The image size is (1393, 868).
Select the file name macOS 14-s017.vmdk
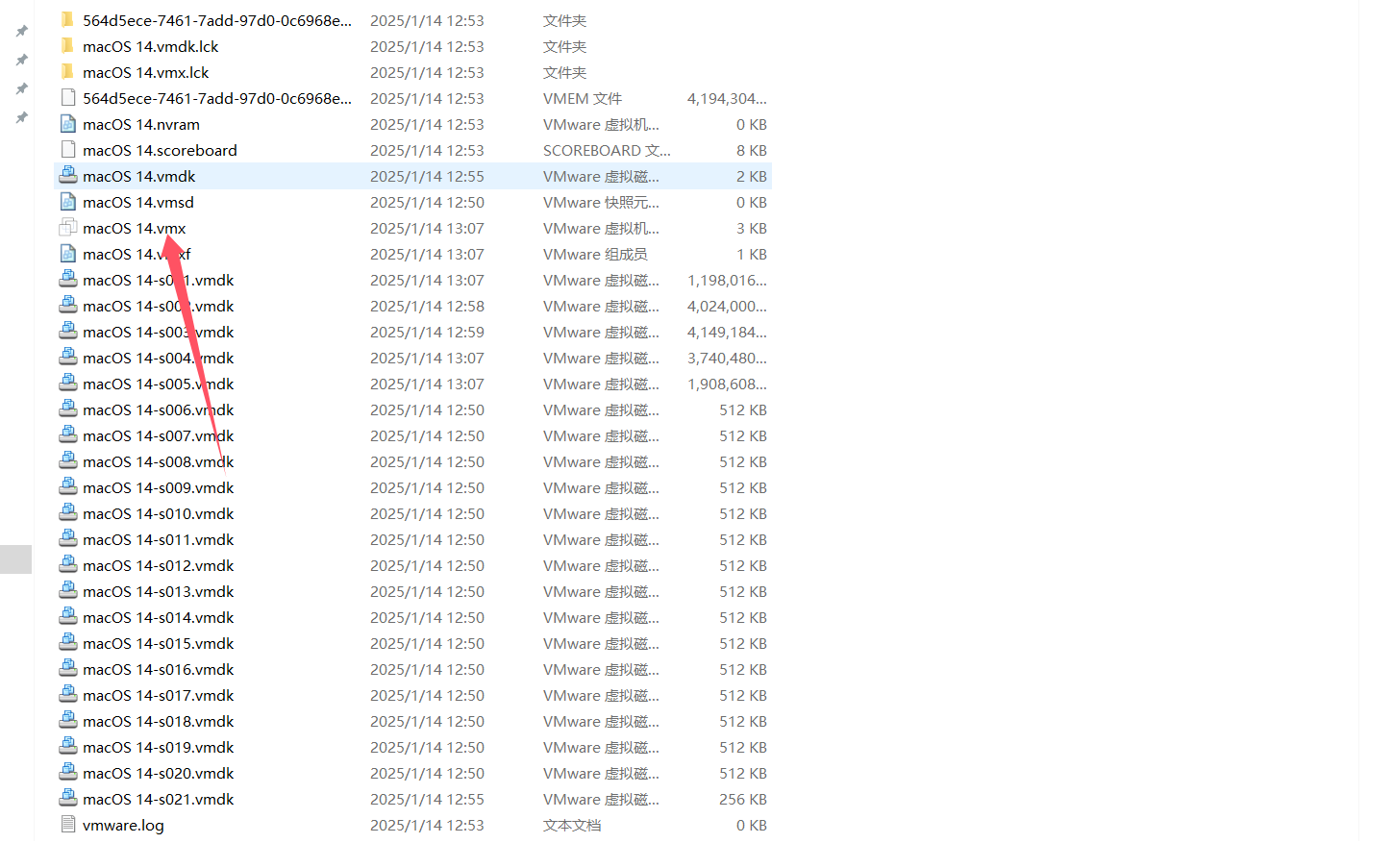159,695
